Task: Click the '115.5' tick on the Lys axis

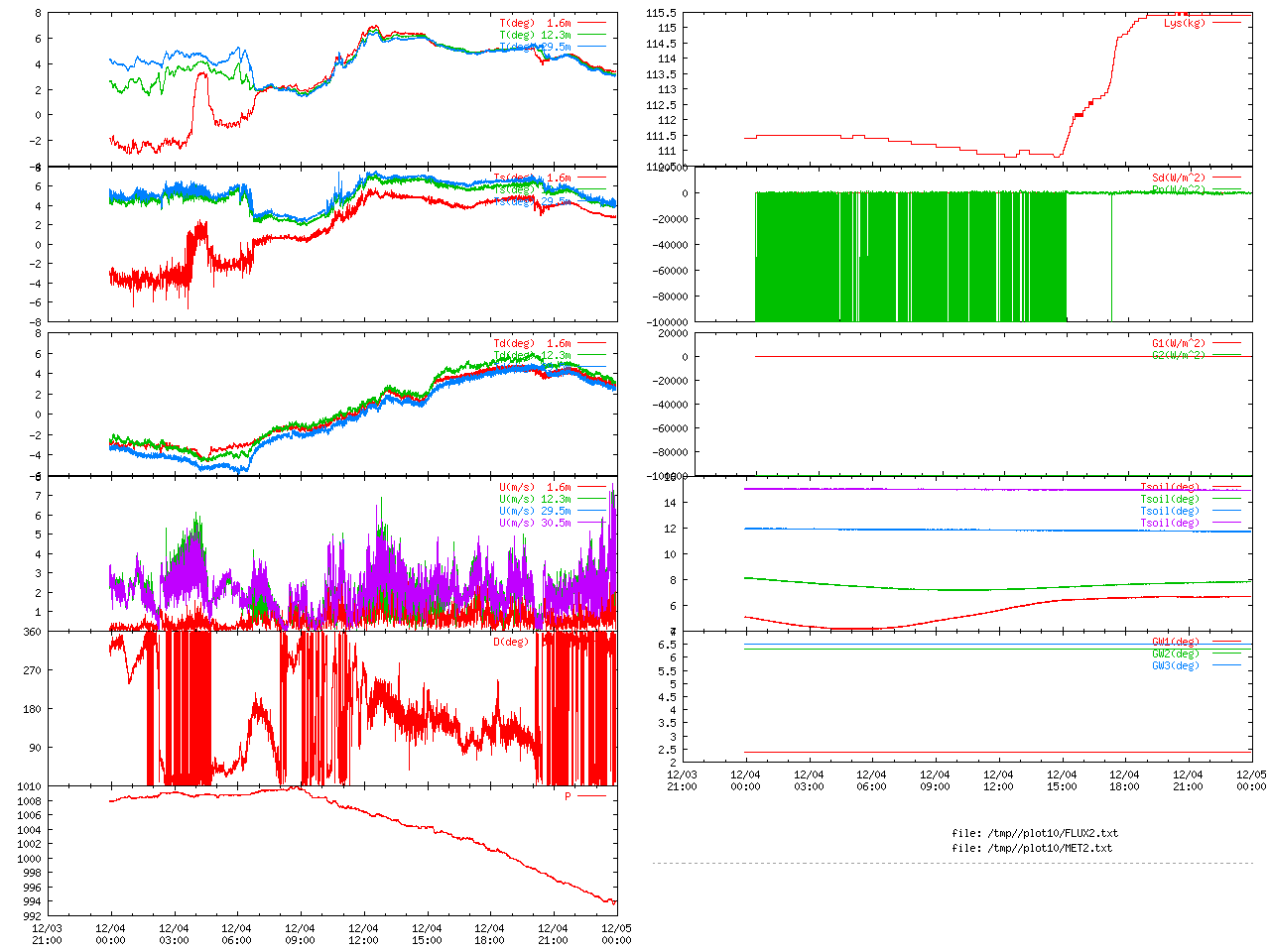Action: coord(661,13)
